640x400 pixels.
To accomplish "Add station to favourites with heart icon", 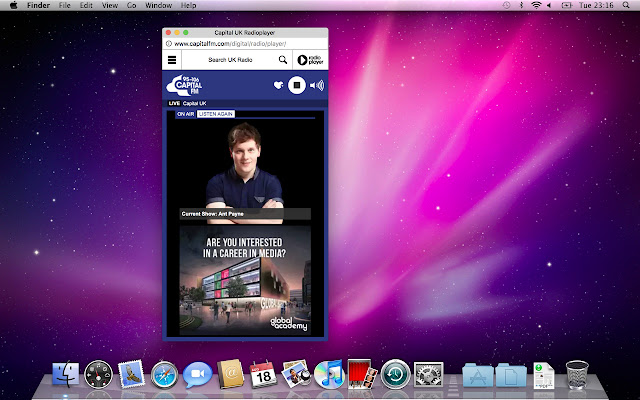I will [277, 86].
